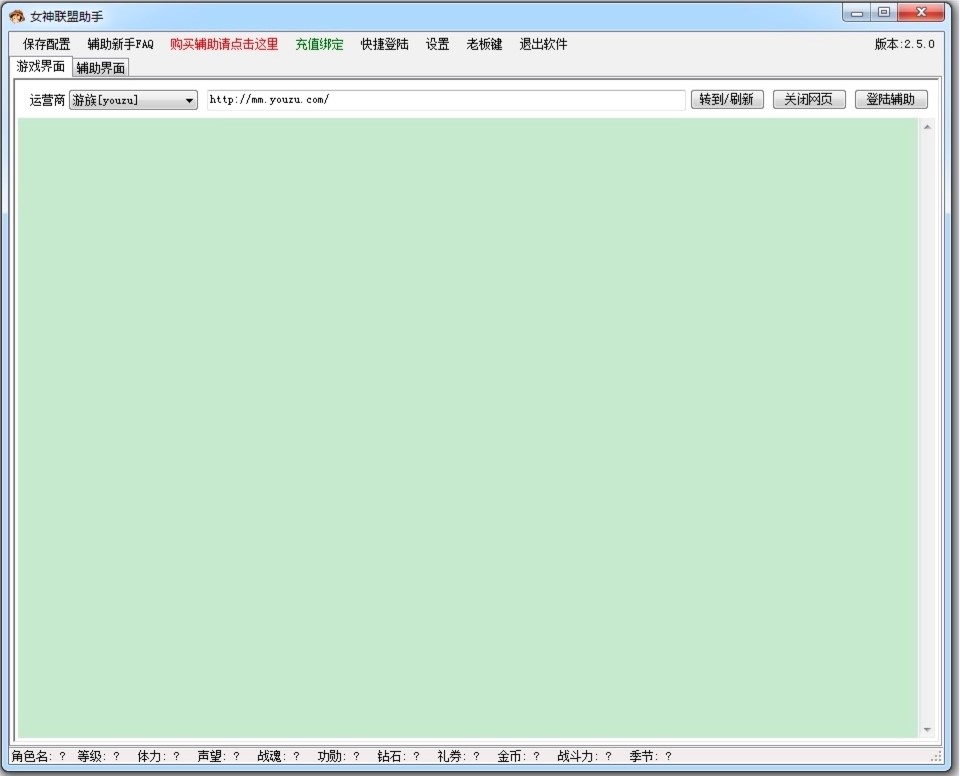Click the 金币: ? status entry

click(x=519, y=756)
